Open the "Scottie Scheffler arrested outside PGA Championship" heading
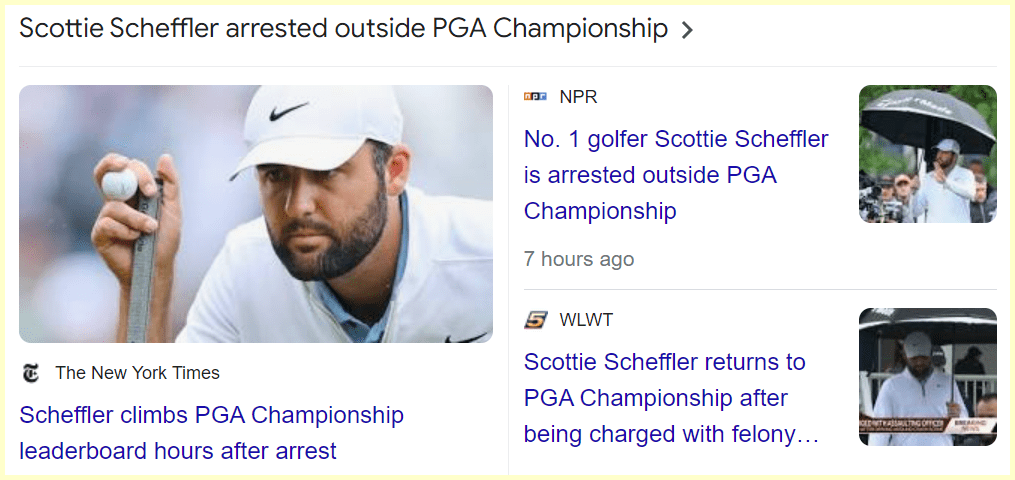The image size is (1015, 480). point(343,29)
